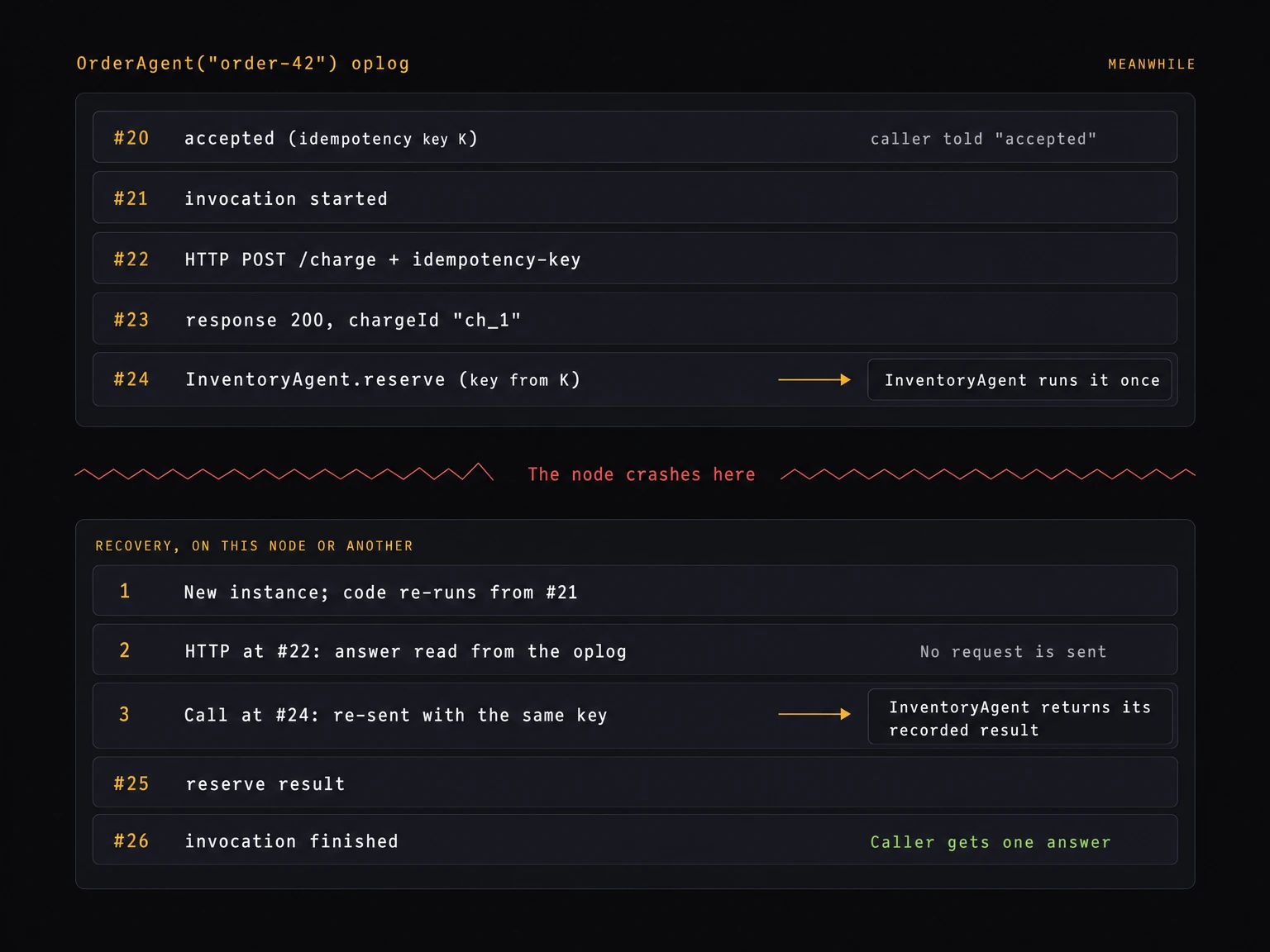Select 'InventoryAgent.reserve (key from K)' text
The image size is (1270, 952).
[x=383, y=379]
